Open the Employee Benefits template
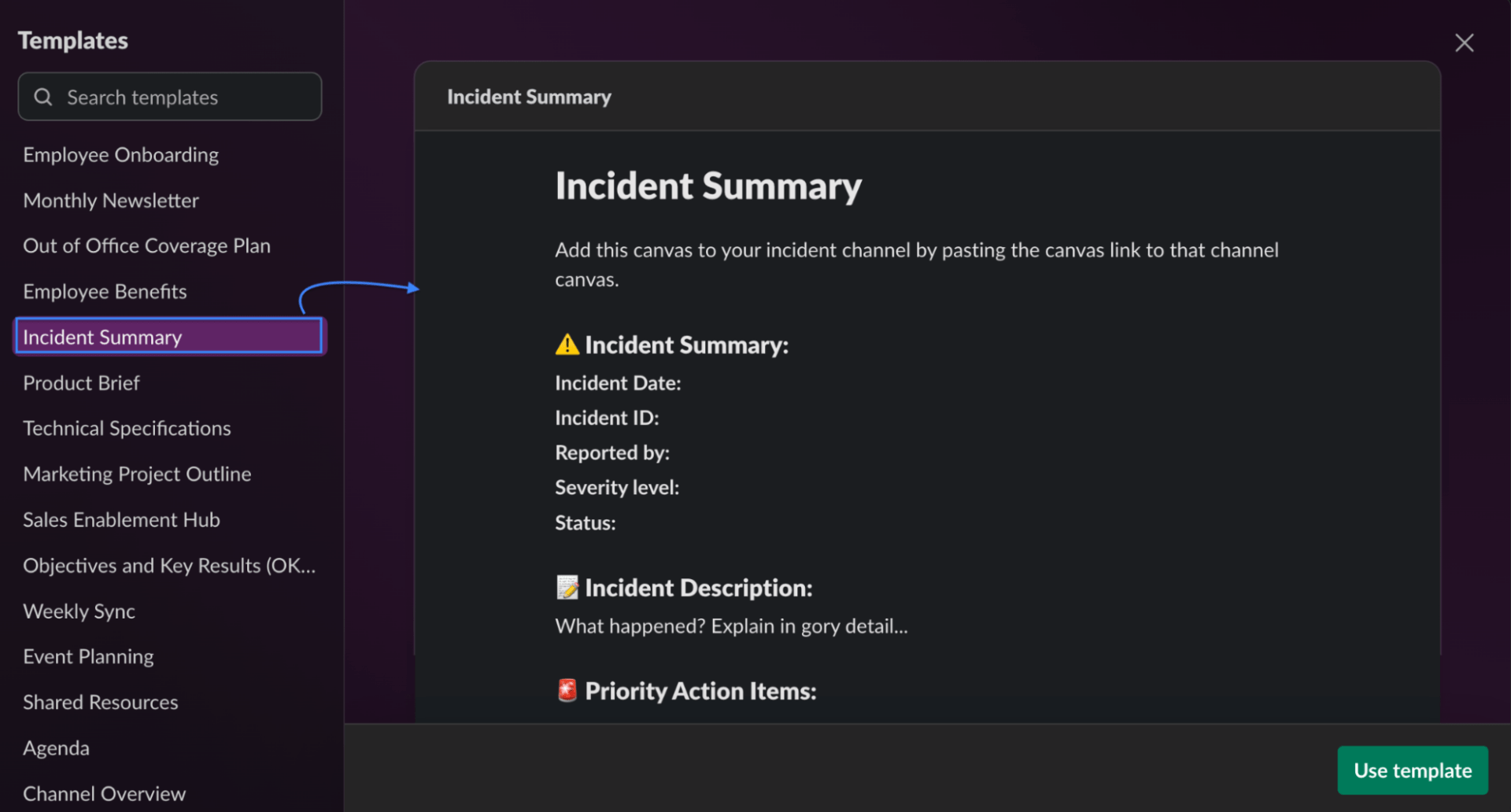The width and height of the screenshot is (1511, 812). tap(105, 291)
